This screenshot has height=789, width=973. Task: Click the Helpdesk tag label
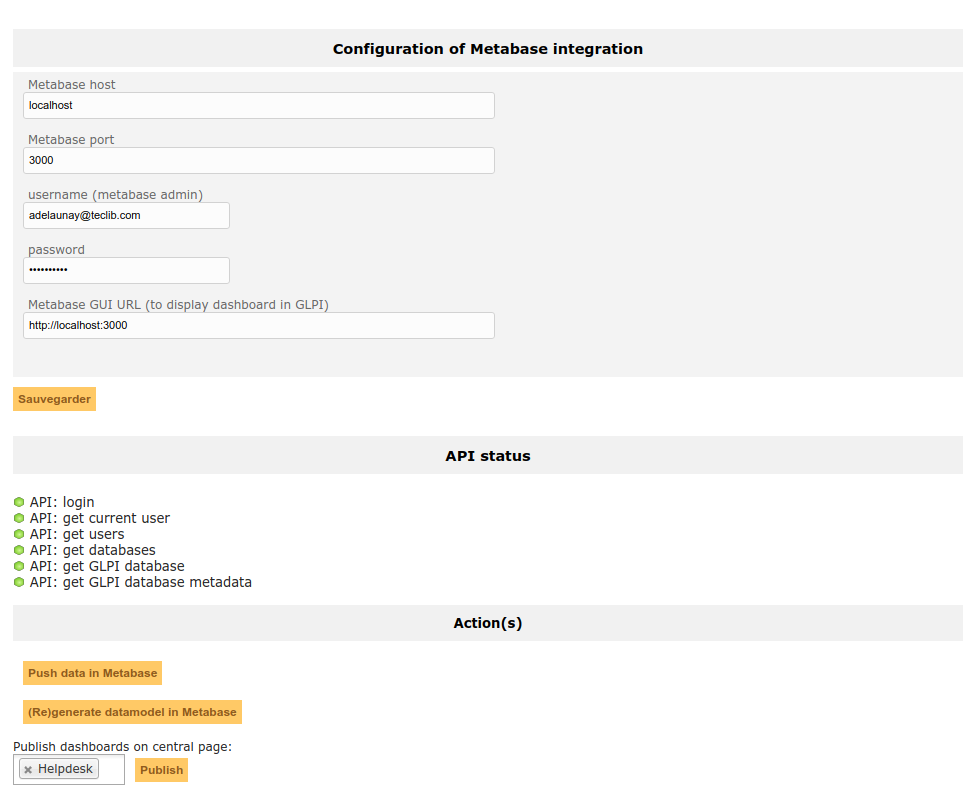coord(65,769)
